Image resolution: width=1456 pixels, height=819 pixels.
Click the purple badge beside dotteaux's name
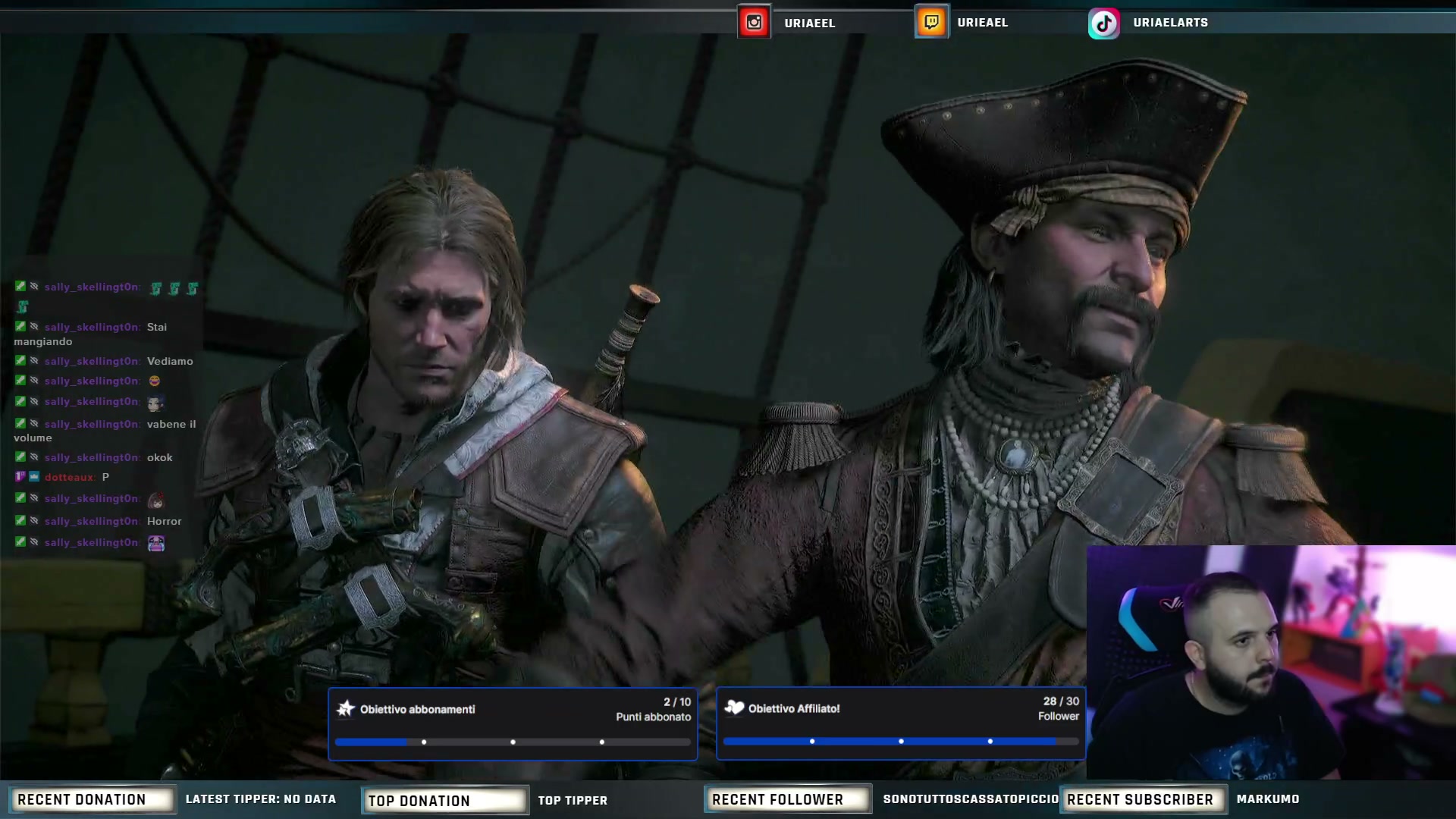20,476
